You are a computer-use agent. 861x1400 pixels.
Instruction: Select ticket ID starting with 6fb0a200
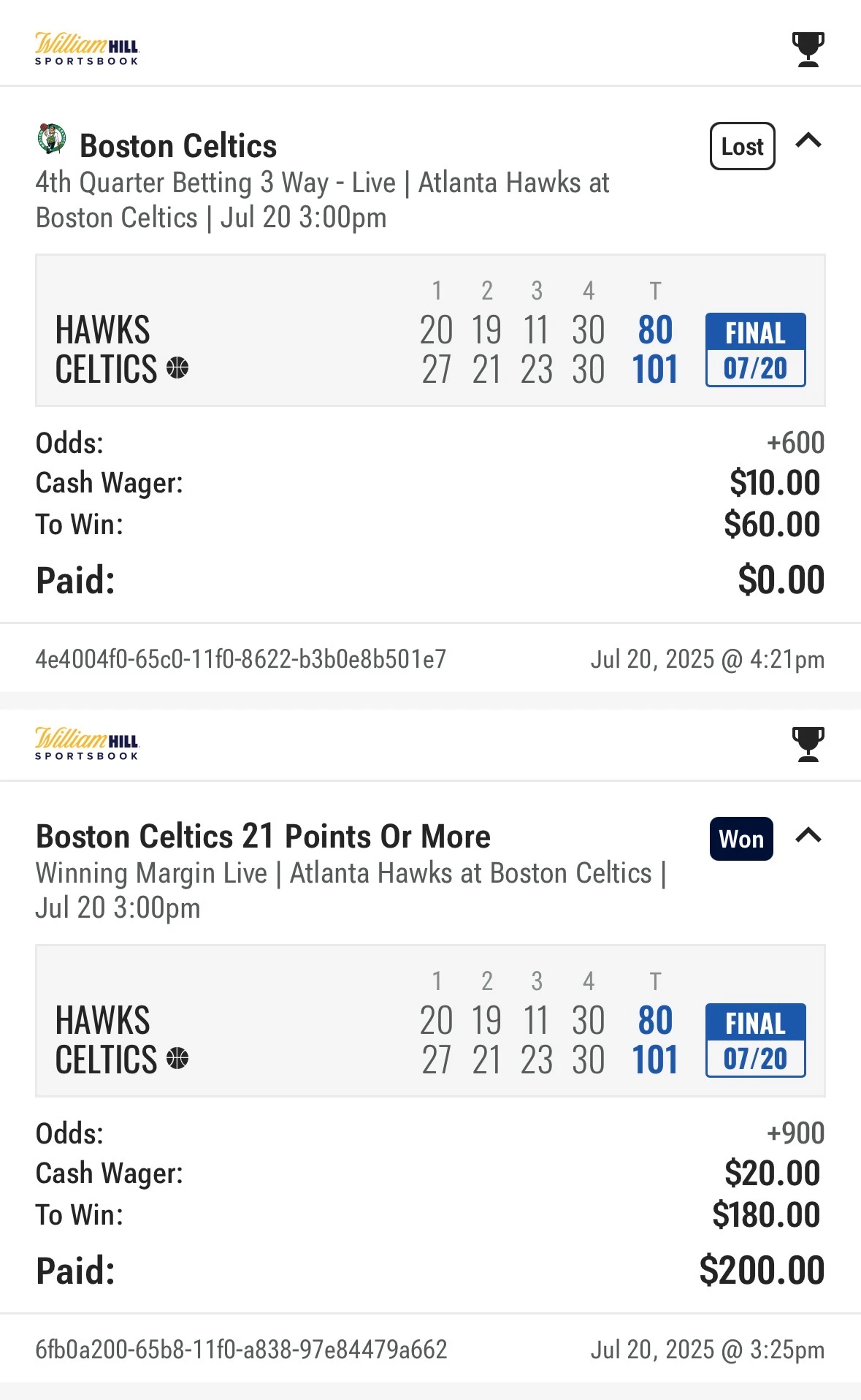click(241, 1350)
